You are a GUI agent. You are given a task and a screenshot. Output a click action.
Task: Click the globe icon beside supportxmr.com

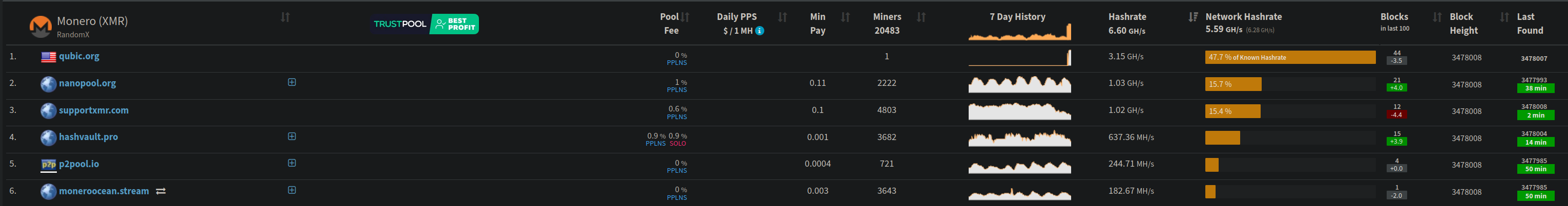point(49,110)
